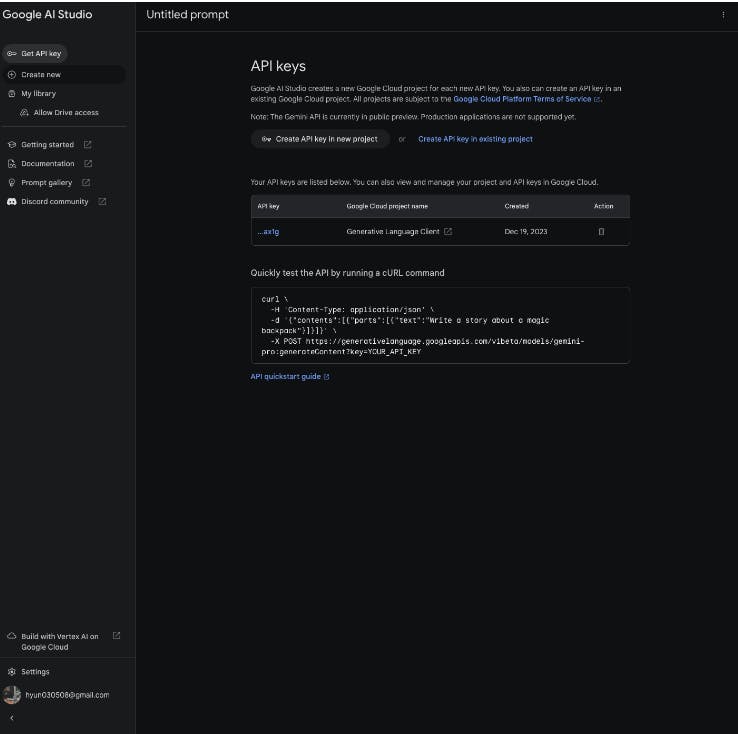Click the plus circle icon of Create new
The width and height of the screenshot is (738, 734).
12,75
